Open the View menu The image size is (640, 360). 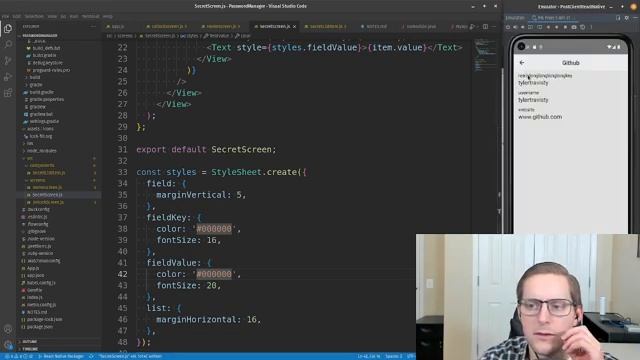52,16
